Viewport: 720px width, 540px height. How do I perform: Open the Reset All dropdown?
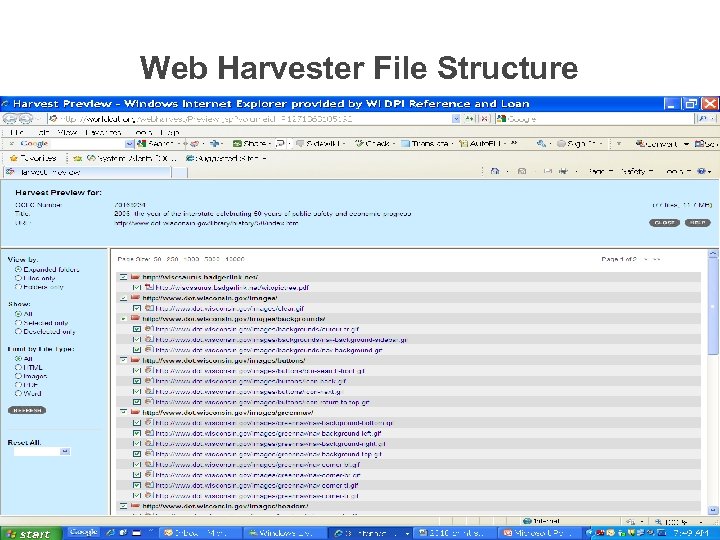click(x=42, y=451)
